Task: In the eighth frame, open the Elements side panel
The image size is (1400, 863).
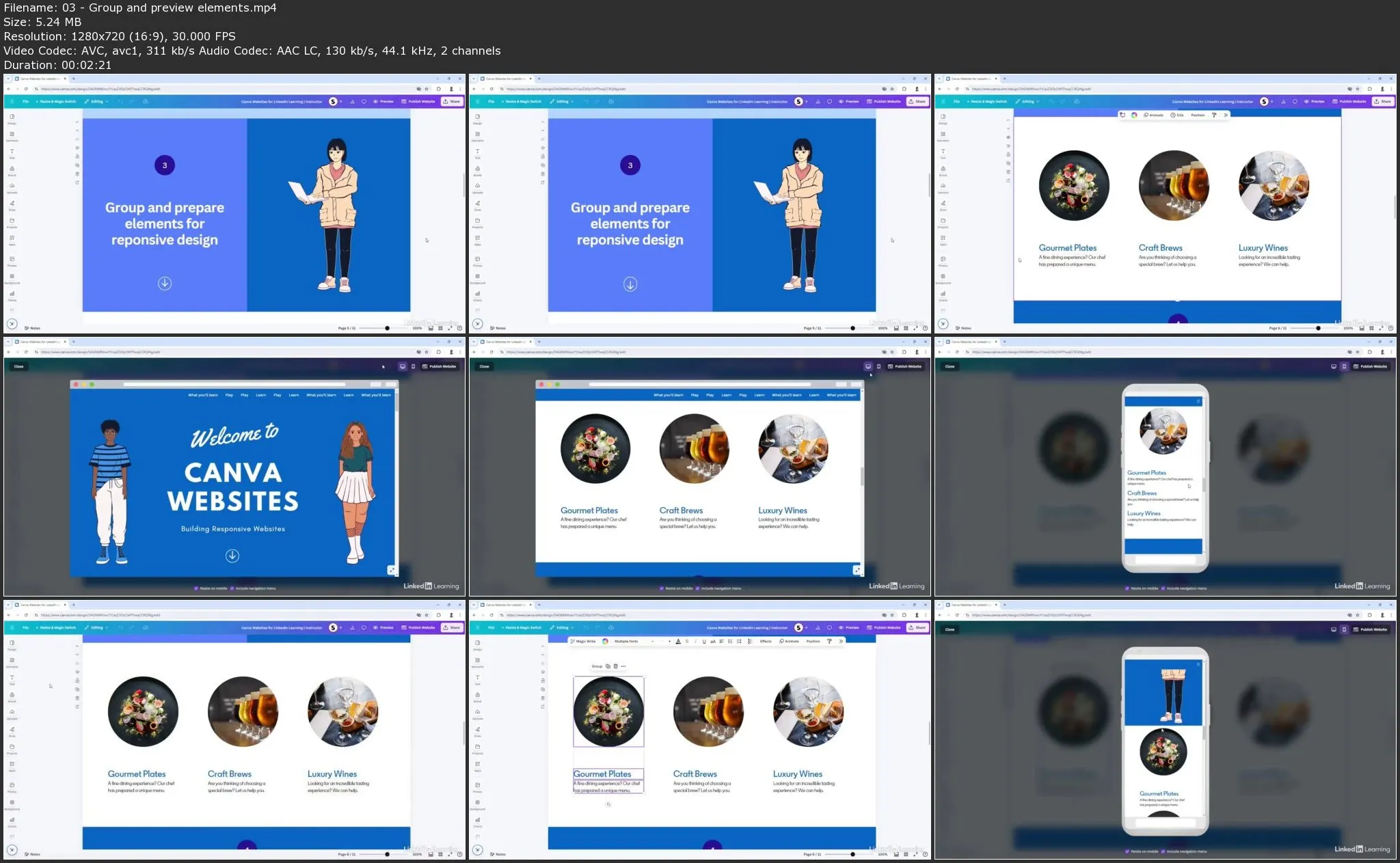Action: tap(477, 662)
